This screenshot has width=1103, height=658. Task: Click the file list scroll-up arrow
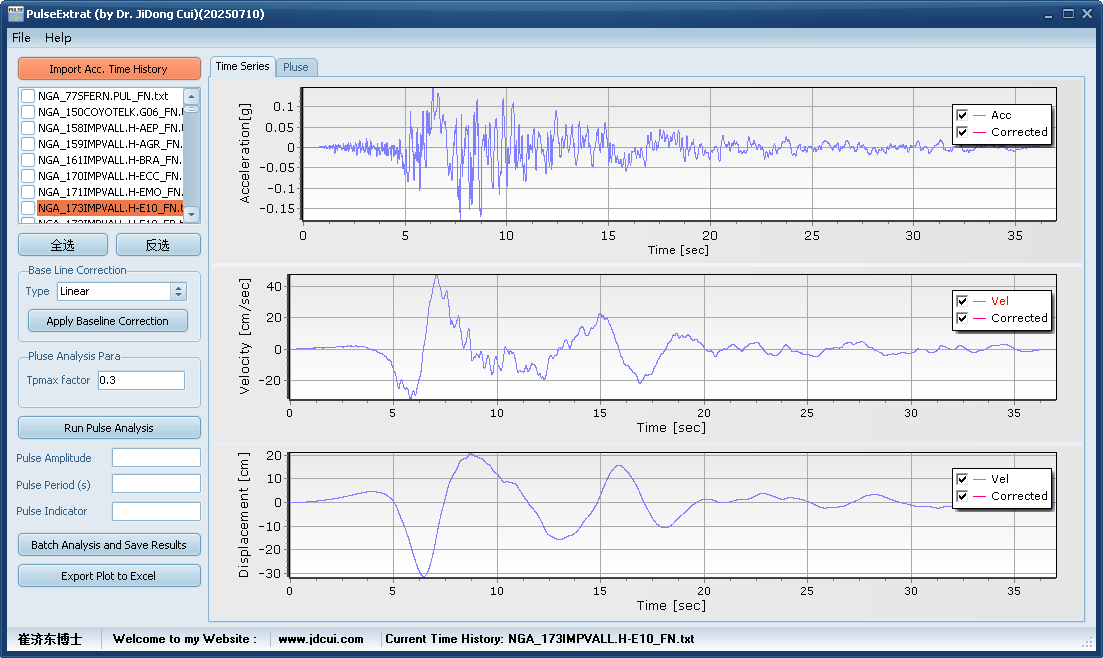click(x=192, y=97)
